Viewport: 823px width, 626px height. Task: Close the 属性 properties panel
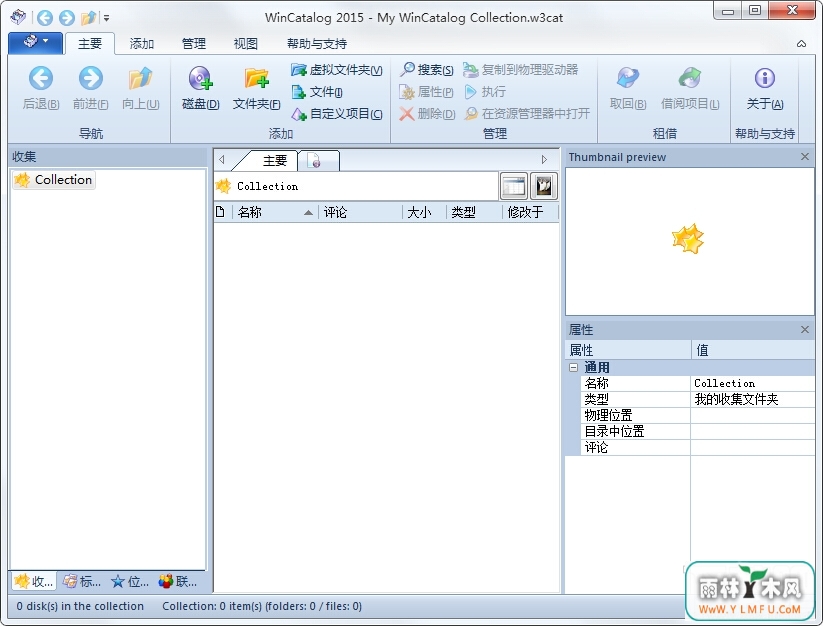[805, 329]
